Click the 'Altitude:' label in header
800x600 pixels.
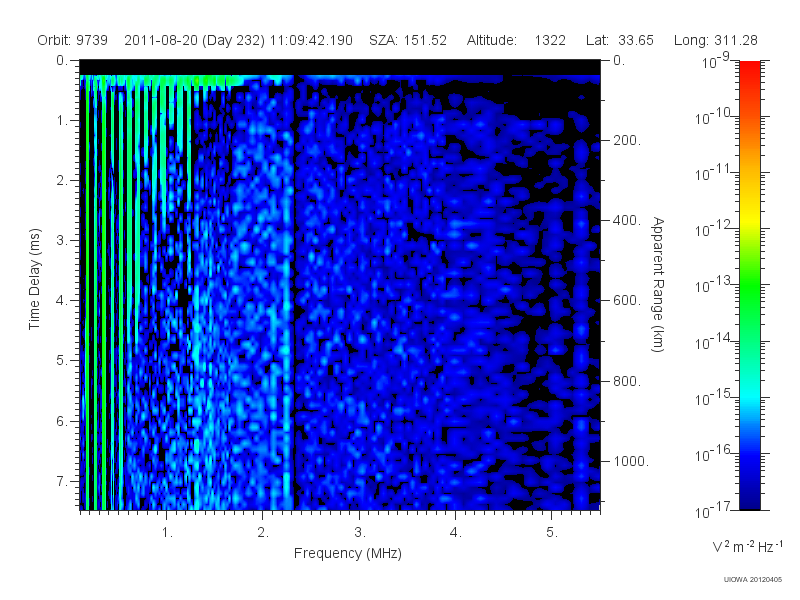coord(492,40)
